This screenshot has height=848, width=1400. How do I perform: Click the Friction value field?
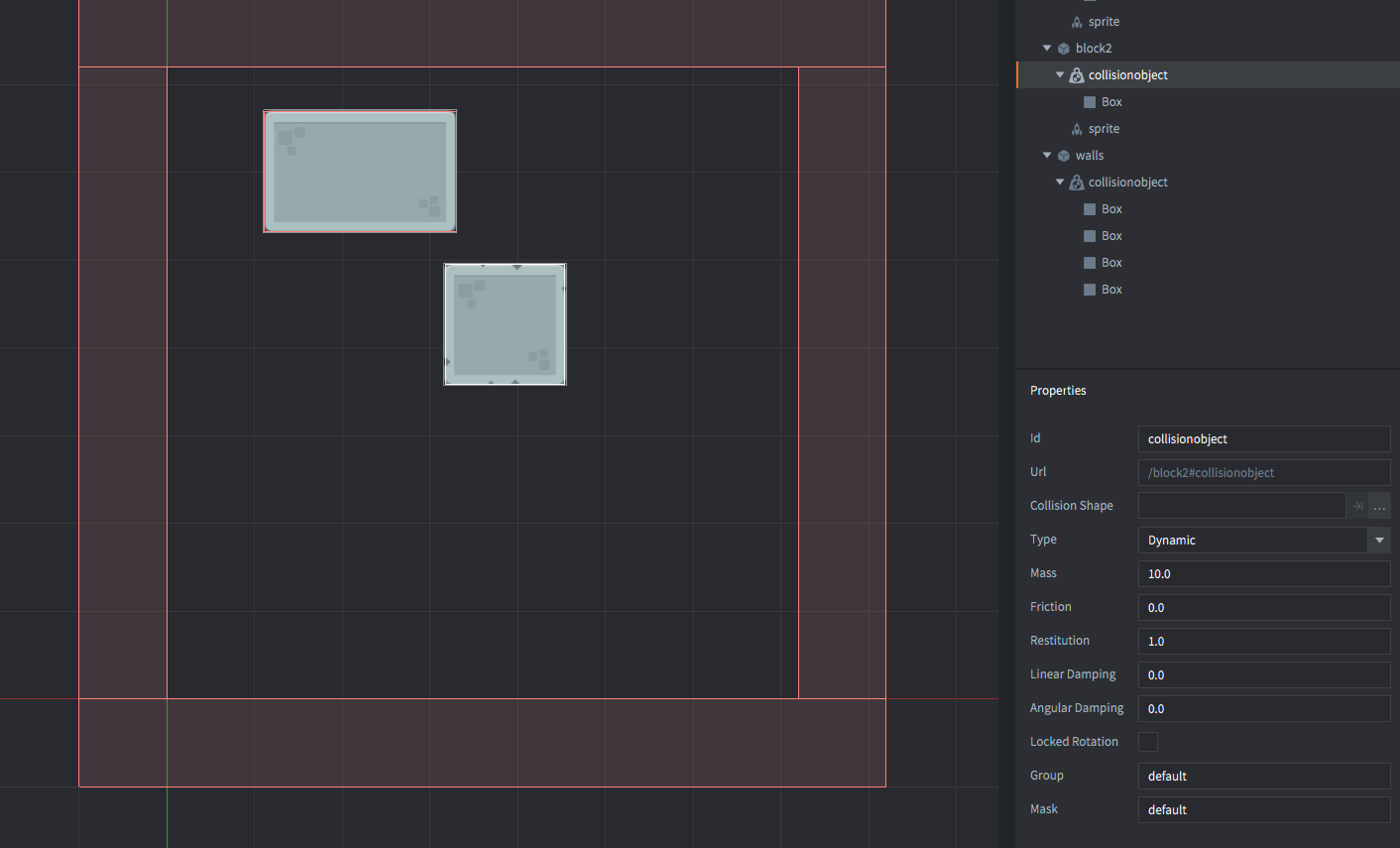1264,607
